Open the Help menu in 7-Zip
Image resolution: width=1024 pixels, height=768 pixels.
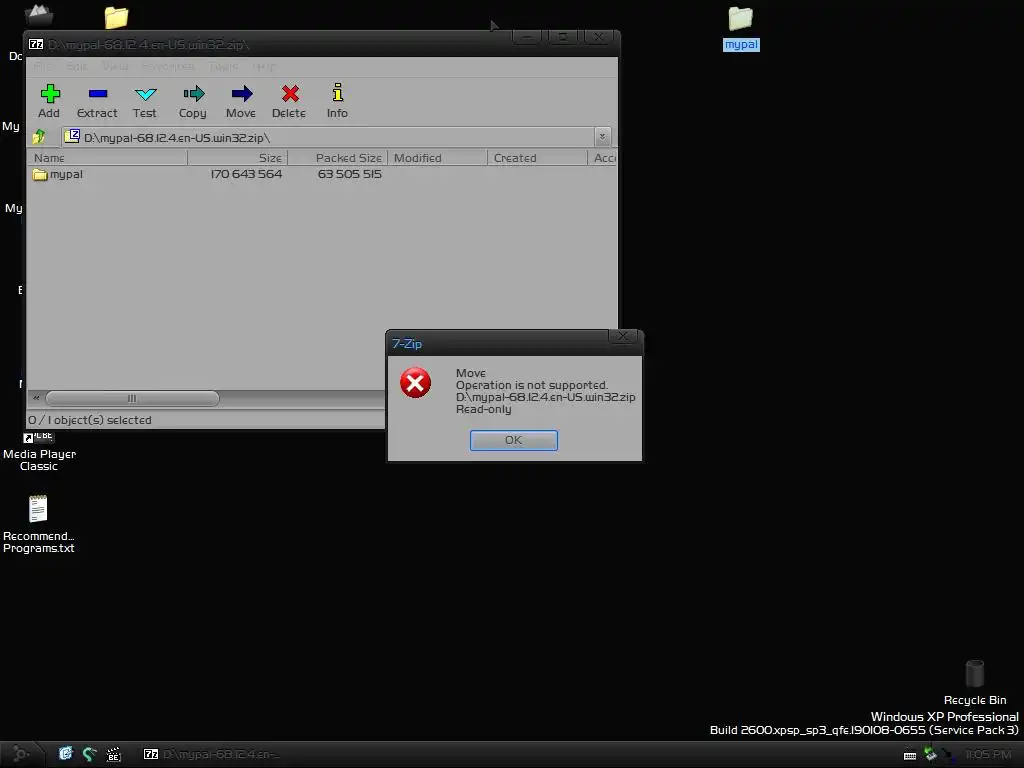point(264,67)
